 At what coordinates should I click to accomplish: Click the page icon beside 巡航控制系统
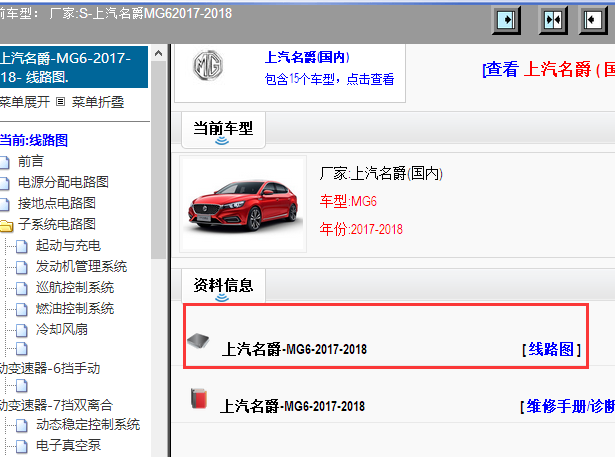[22, 288]
